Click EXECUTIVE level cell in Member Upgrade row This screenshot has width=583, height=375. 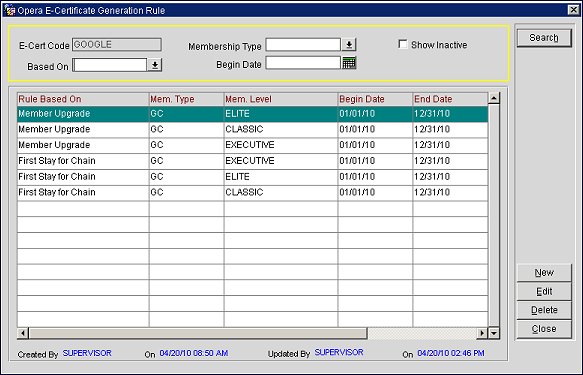[x=281, y=145]
